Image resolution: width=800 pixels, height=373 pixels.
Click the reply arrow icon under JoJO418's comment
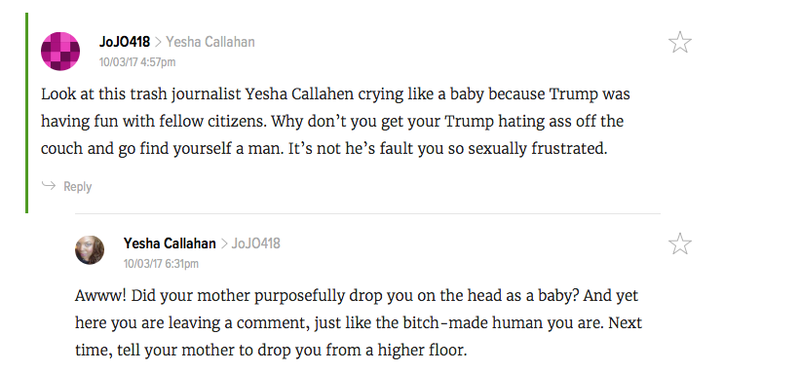(x=48, y=186)
